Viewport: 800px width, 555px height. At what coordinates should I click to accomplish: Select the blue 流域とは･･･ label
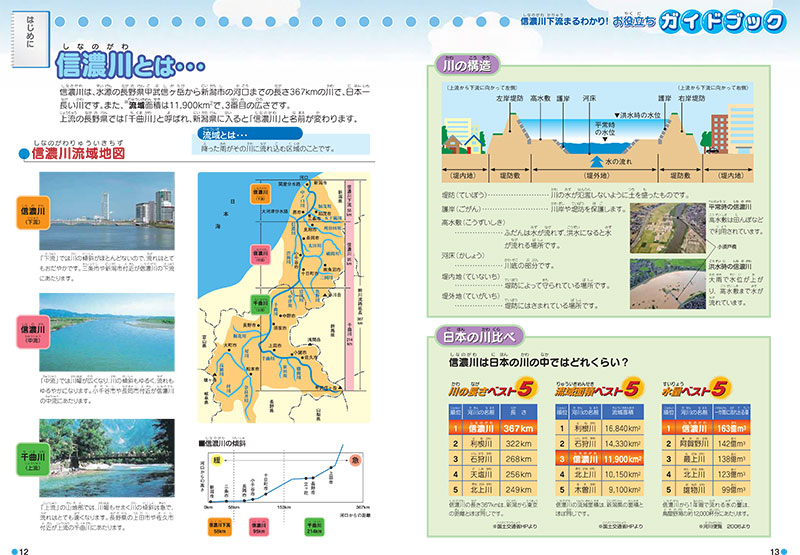pyautogui.click(x=250, y=134)
